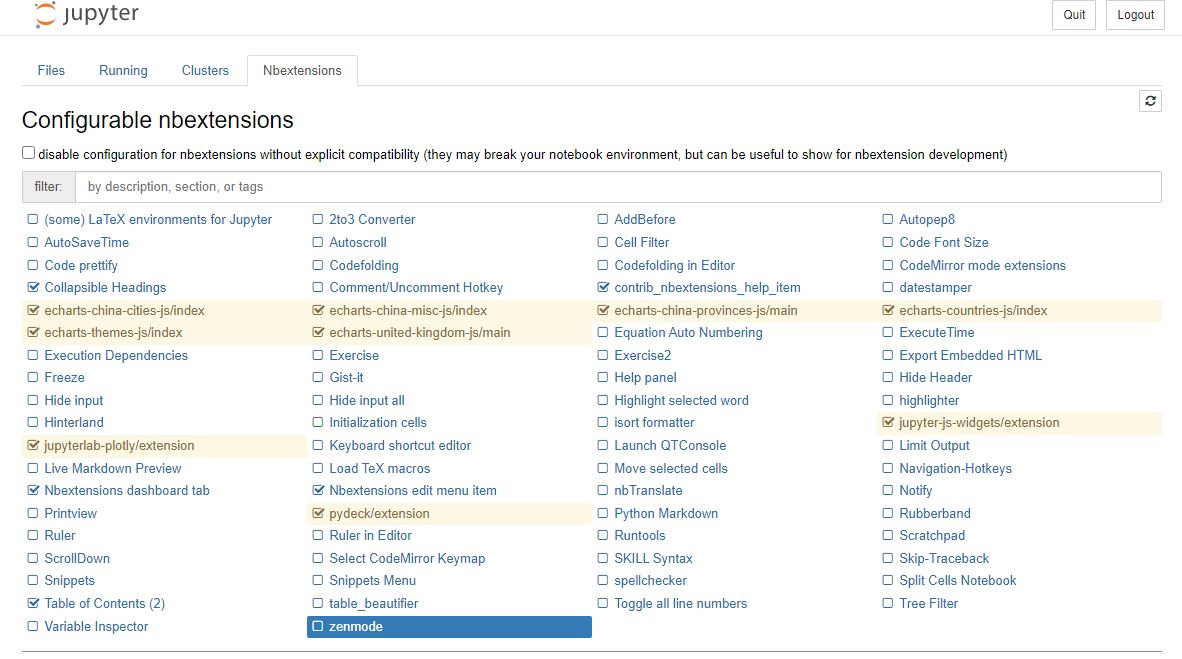Open the Hinterland extension details
The height and width of the screenshot is (659, 1182).
pos(74,423)
